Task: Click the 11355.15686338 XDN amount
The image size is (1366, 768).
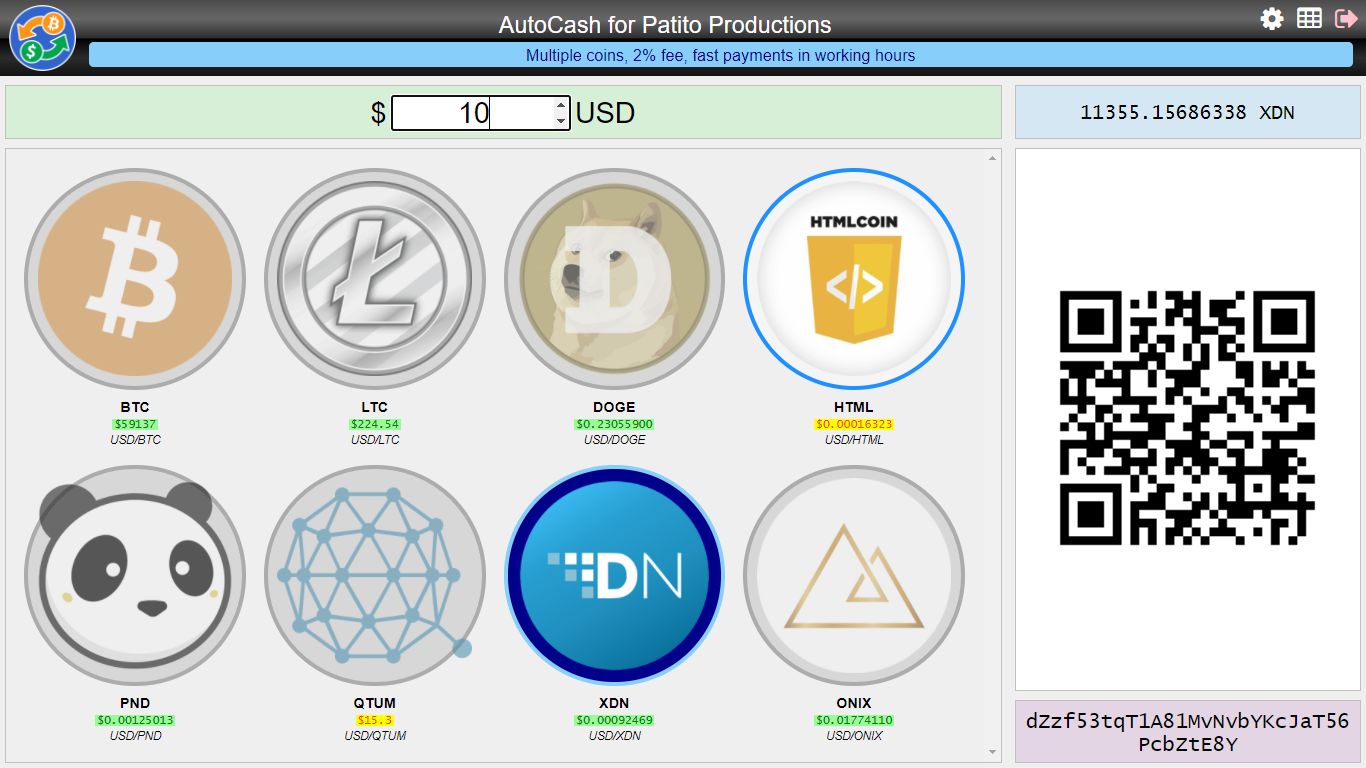Action: (x=1187, y=112)
